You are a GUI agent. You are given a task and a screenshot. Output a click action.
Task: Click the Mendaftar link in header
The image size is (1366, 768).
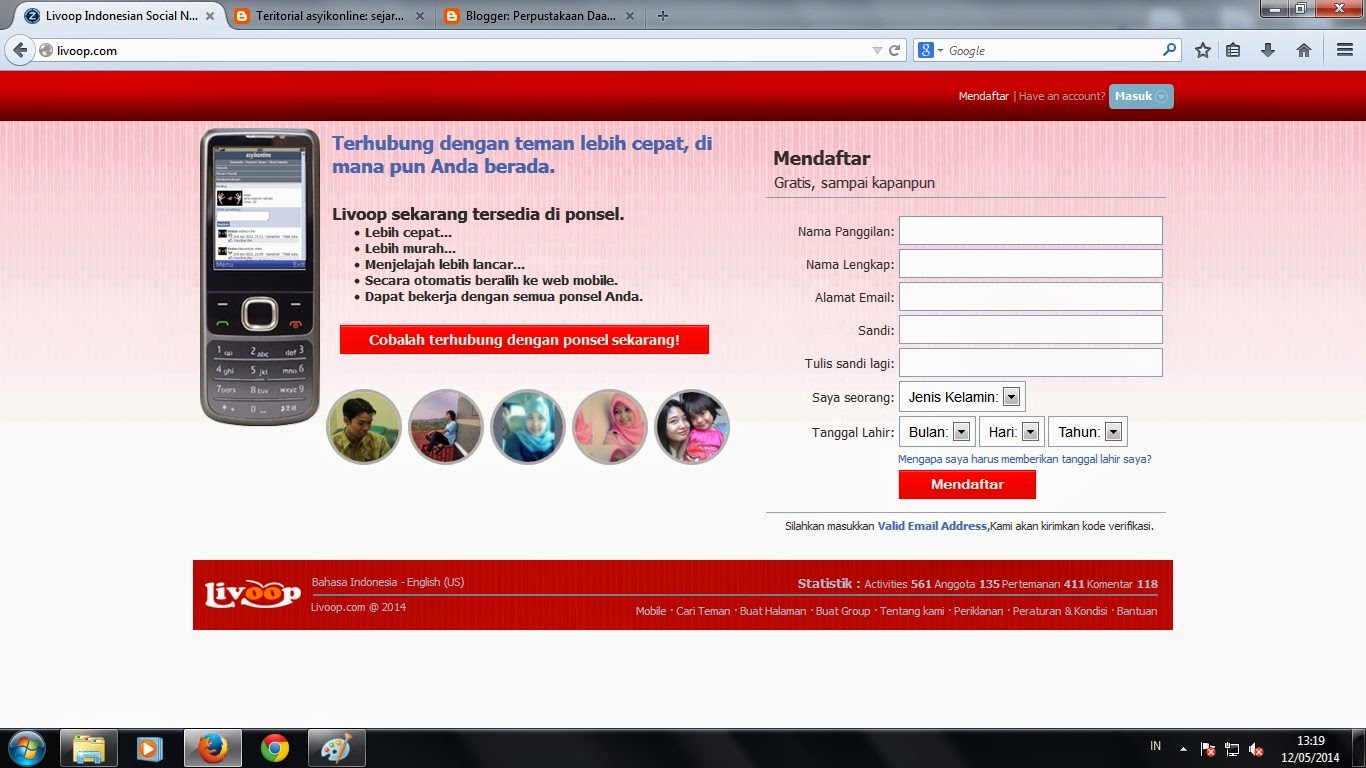click(984, 96)
